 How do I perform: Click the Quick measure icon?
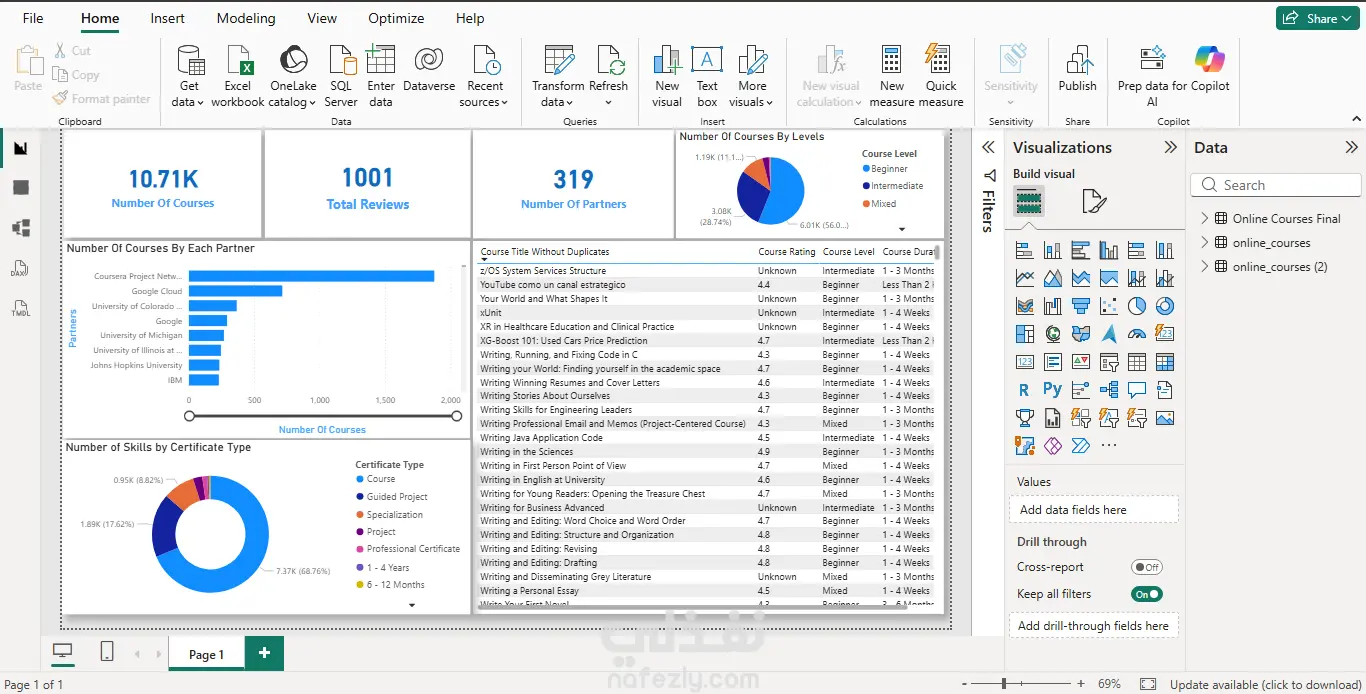coord(939,62)
